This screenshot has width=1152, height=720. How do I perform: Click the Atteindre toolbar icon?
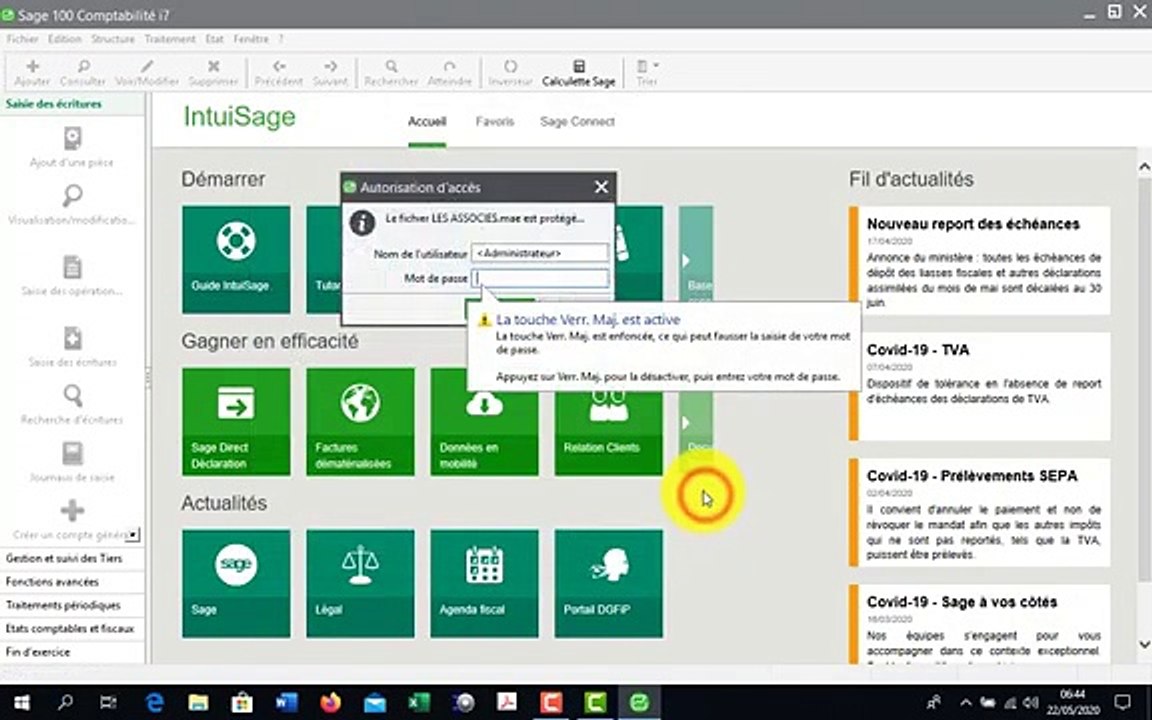pyautogui.click(x=449, y=66)
